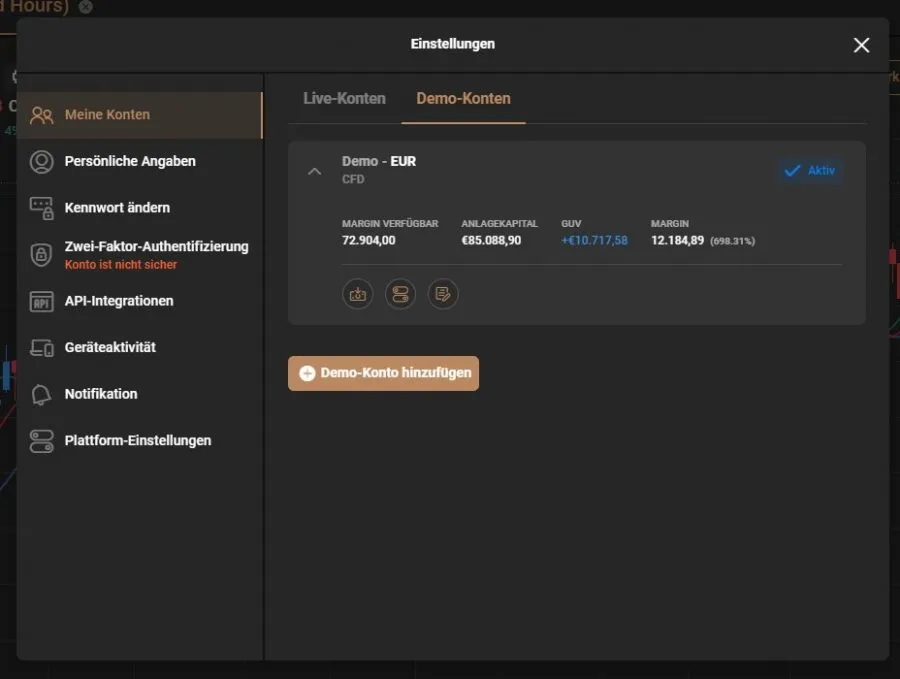Close the Einstellungen dialog

point(861,45)
